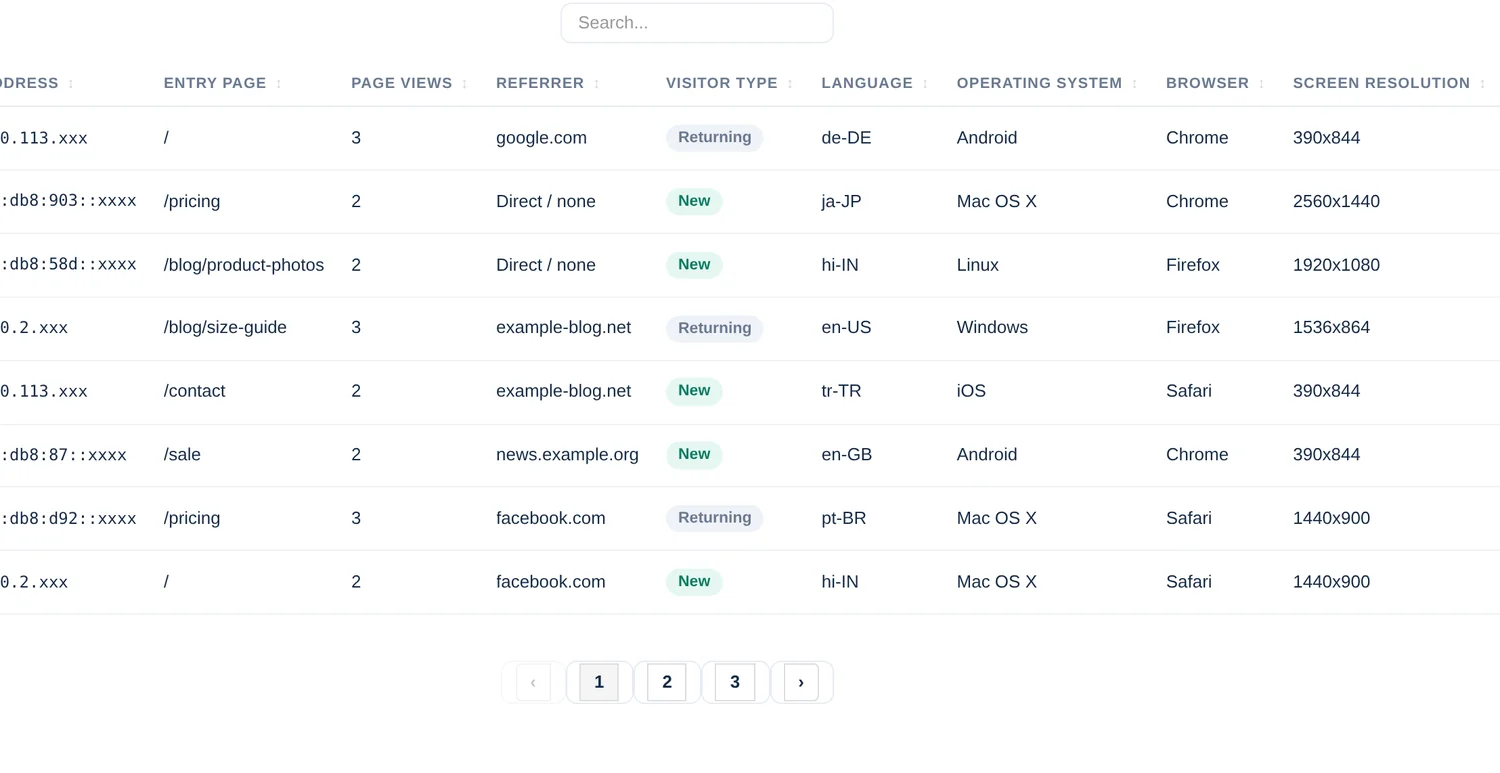Go to pagination page 2

pos(667,682)
